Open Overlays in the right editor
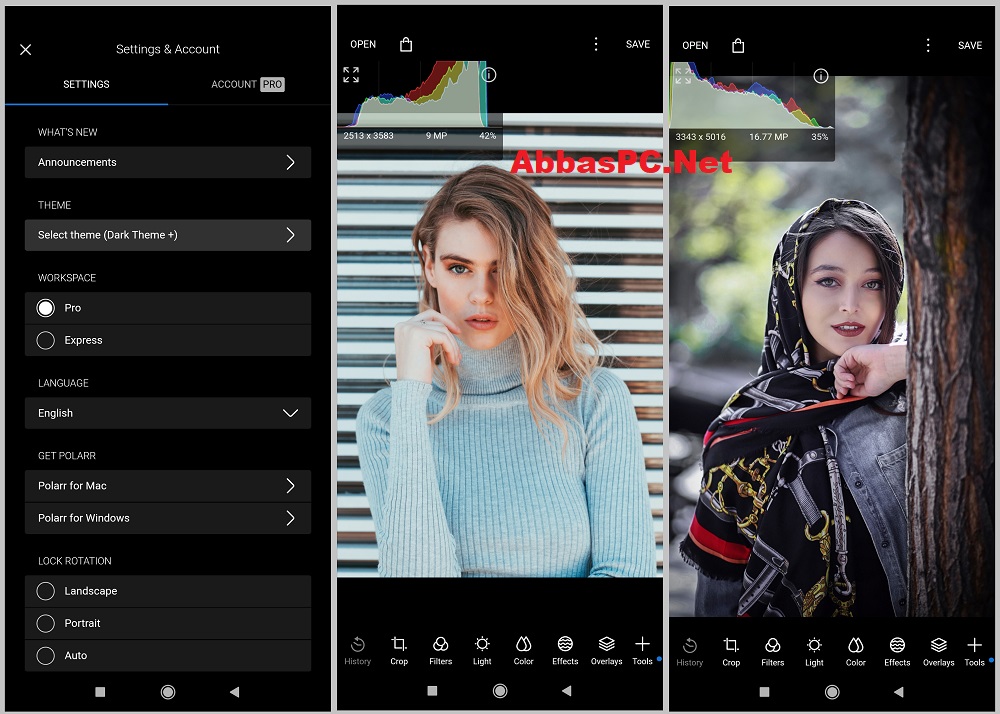 tap(939, 652)
